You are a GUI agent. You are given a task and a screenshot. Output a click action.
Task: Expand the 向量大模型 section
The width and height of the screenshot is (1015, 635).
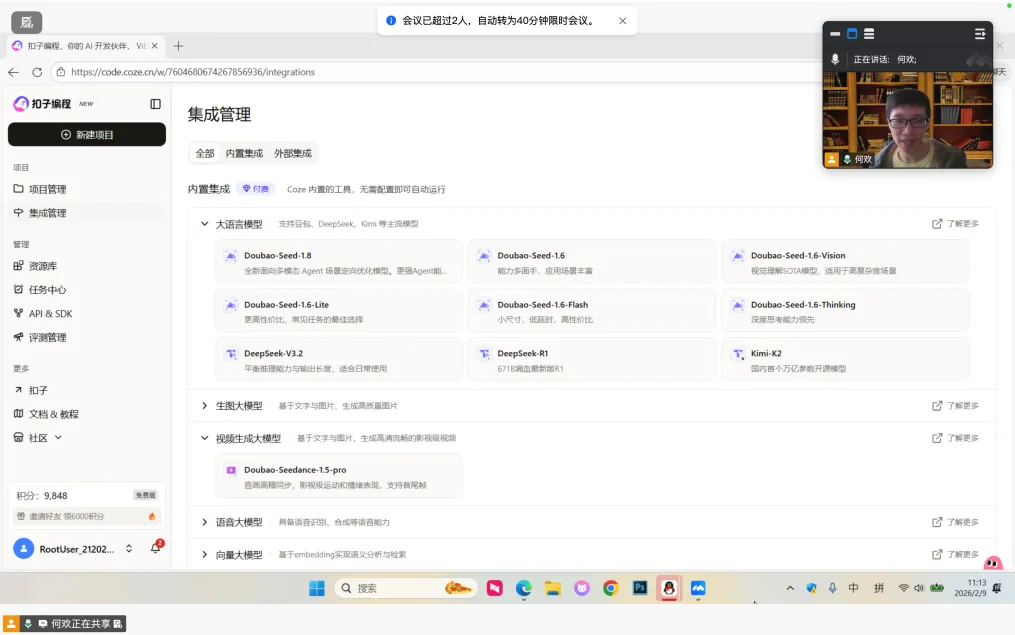pyautogui.click(x=205, y=555)
